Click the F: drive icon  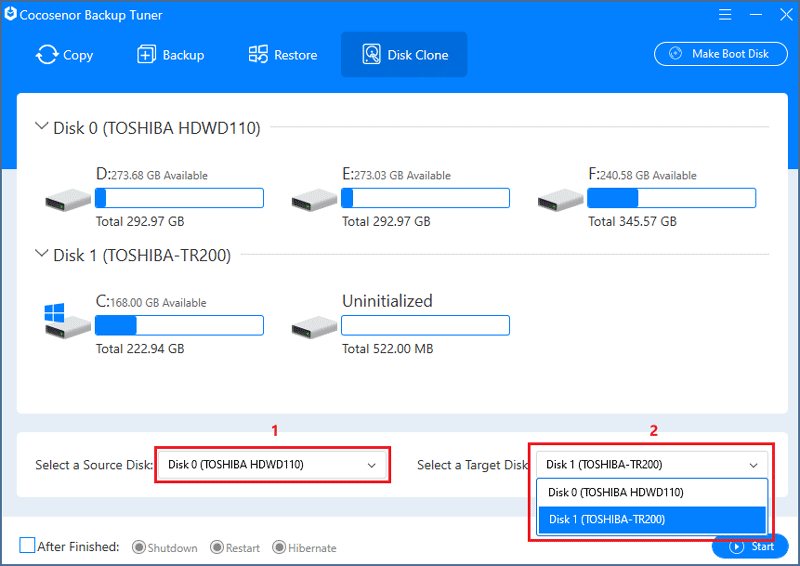pyautogui.click(x=560, y=200)
